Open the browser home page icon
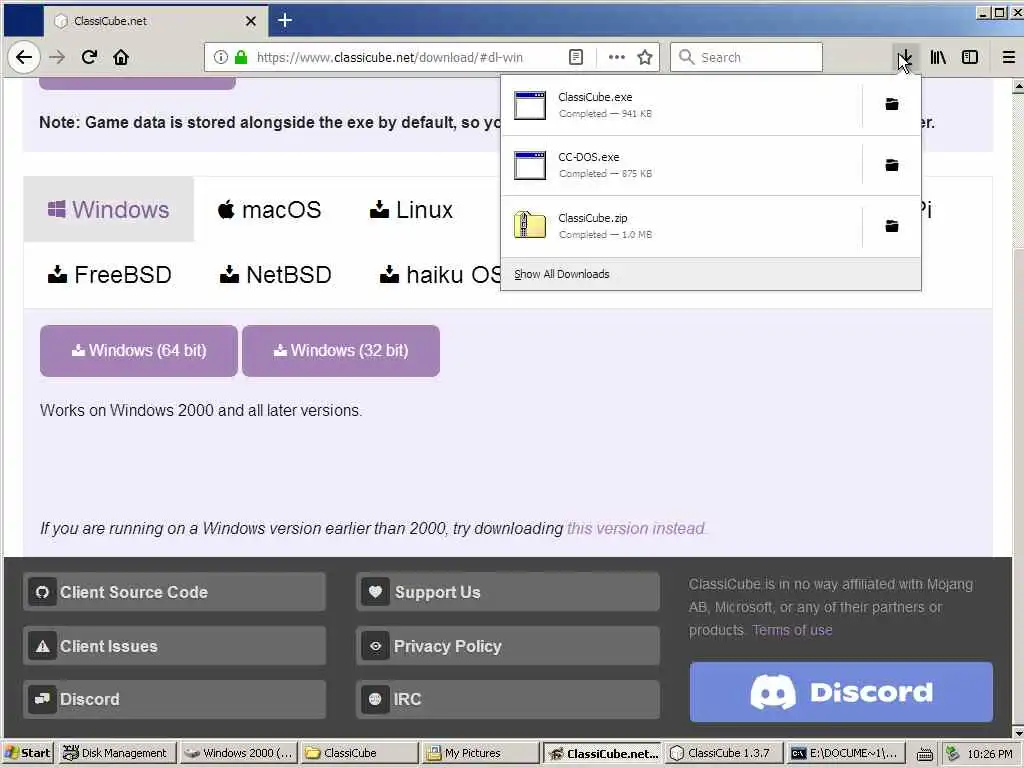1024x768 pixels. pyautogui.click(x=121, y=57)
